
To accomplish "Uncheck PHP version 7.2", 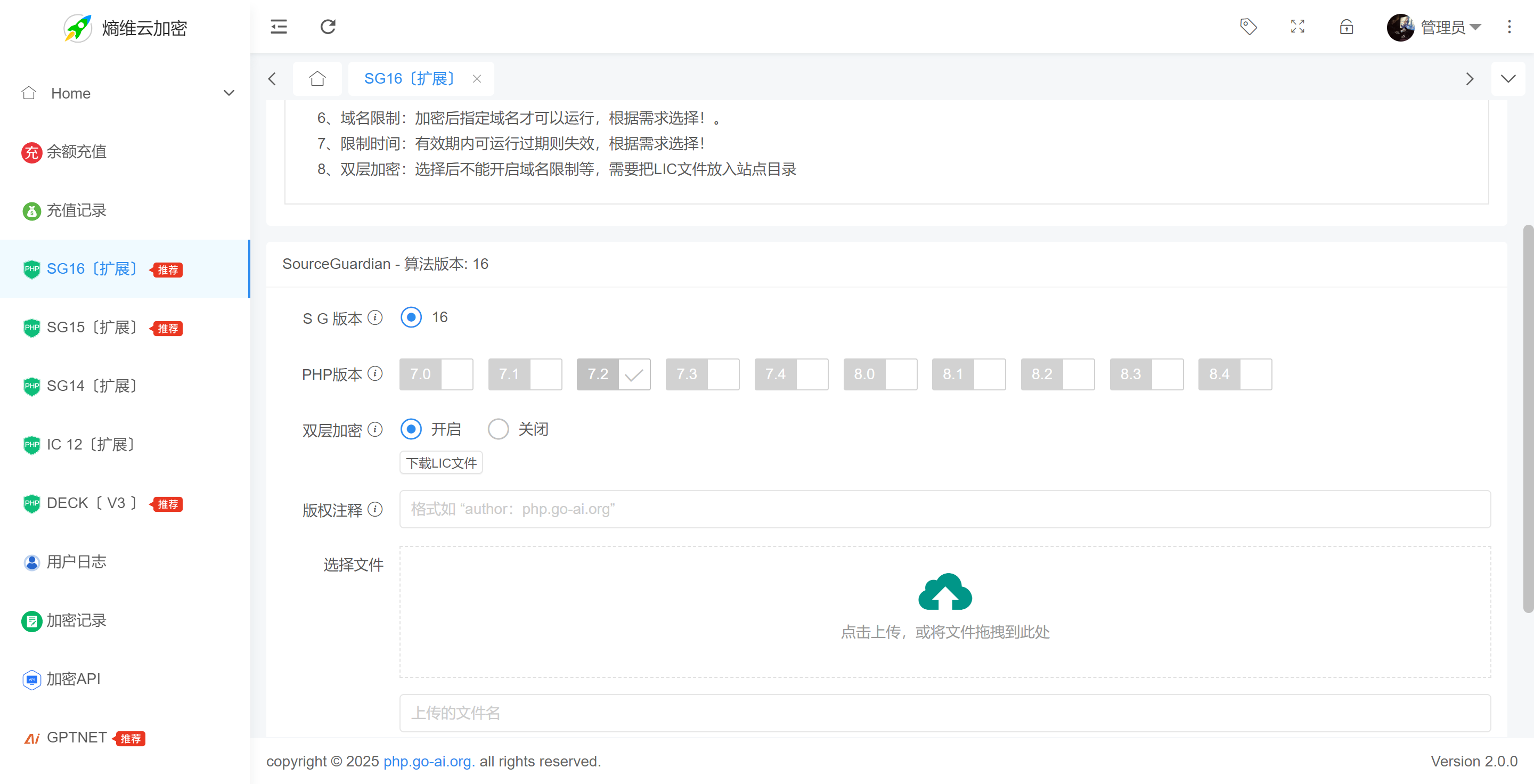I will point(614,374).
